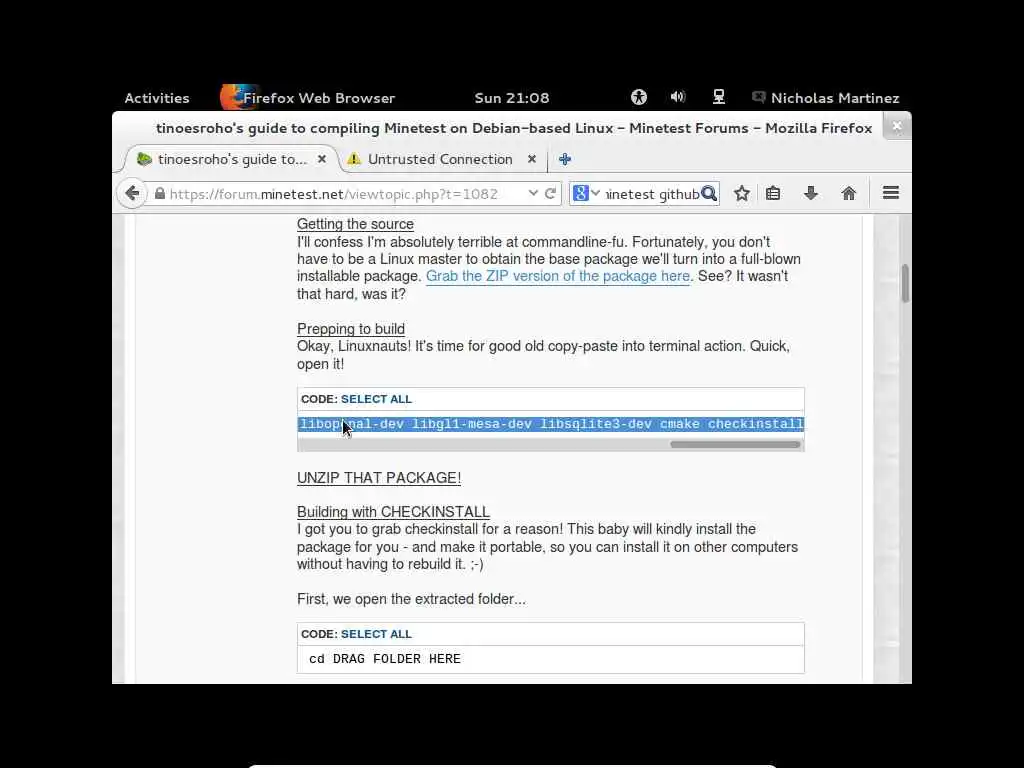Close the tinoesroho's guide tab

322,159
